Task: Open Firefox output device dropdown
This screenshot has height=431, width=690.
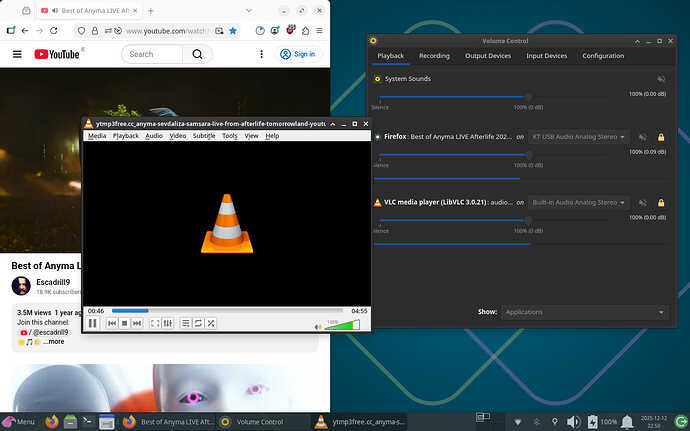Action: coord(579,136)
